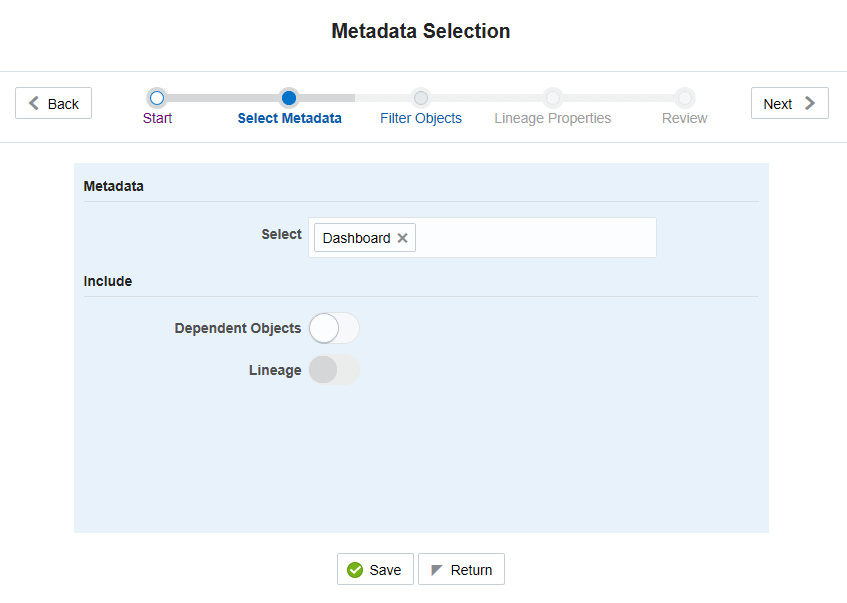This screenshot has width=847, height=603.
Task: Remove the Dashboard tag using its X
Action: [x=402, y=238]
